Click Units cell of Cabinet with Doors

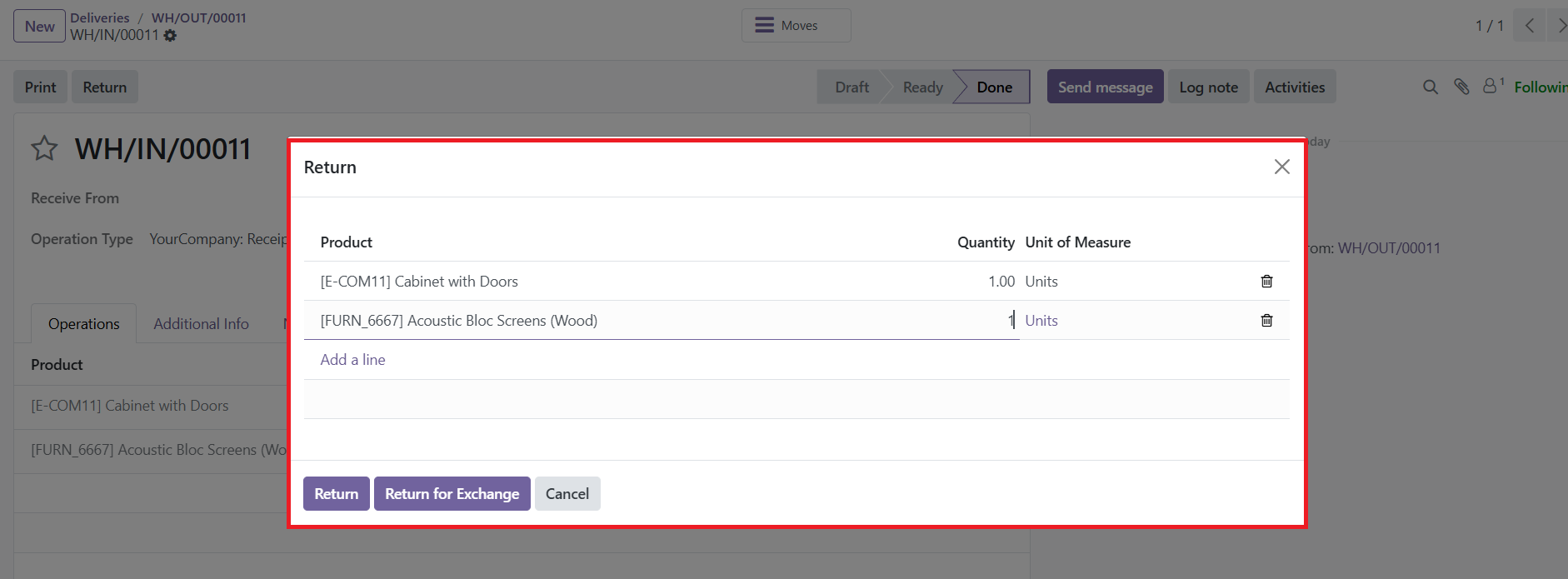[1041, 282]
